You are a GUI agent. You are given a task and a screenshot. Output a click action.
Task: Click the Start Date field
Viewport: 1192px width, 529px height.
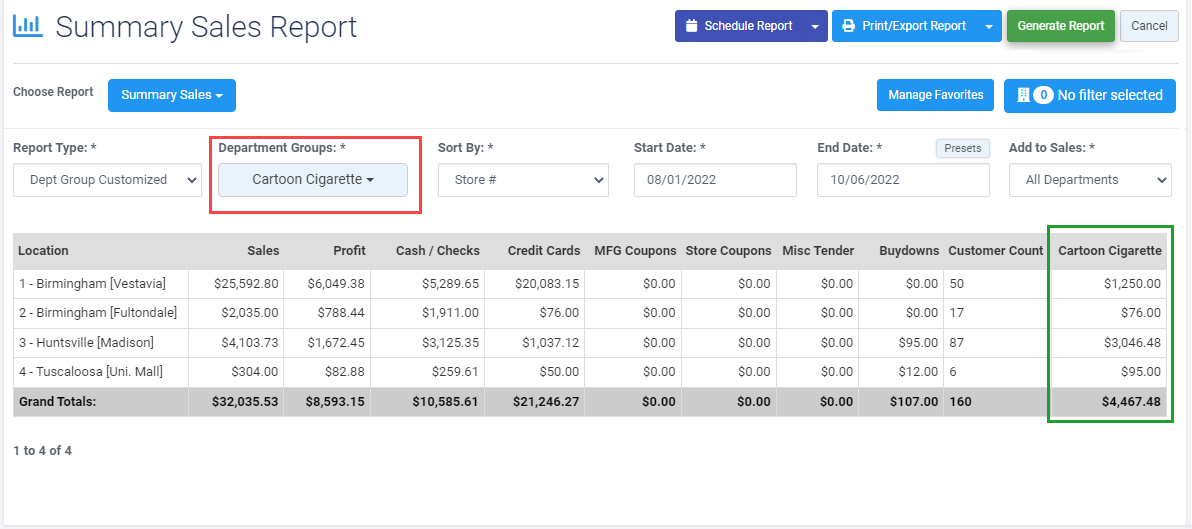click(715, 180)
